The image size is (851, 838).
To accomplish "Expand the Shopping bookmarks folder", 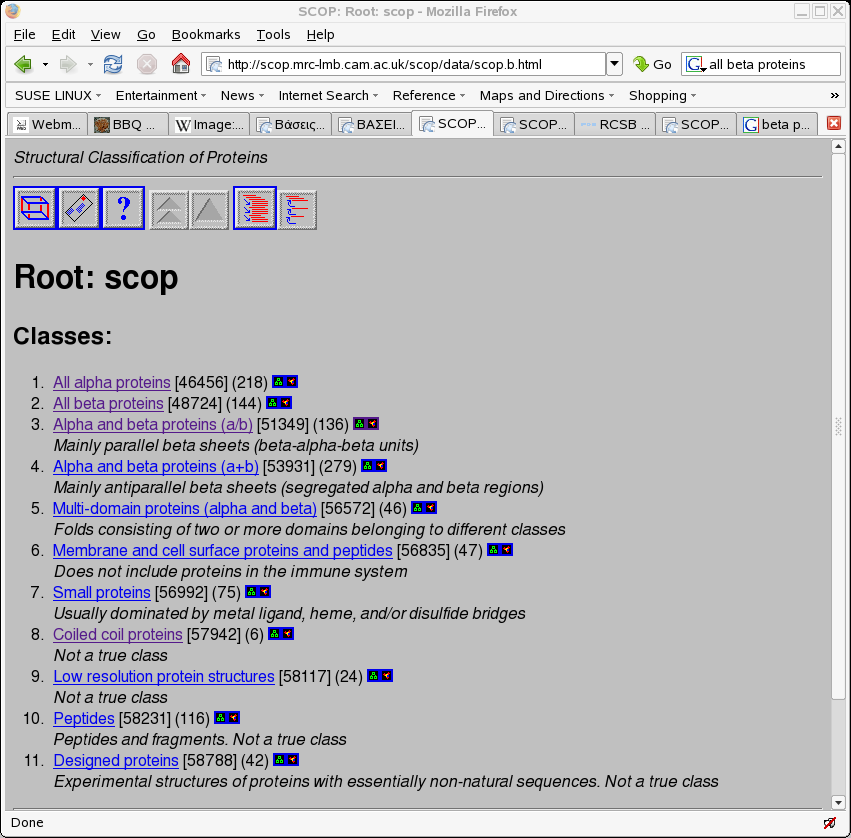I will pyautogui.click(x=662, y=96).
